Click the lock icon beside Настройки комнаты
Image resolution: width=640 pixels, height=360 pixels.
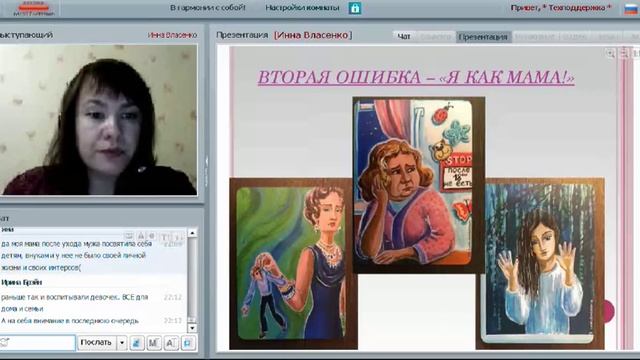coord(355,8)
